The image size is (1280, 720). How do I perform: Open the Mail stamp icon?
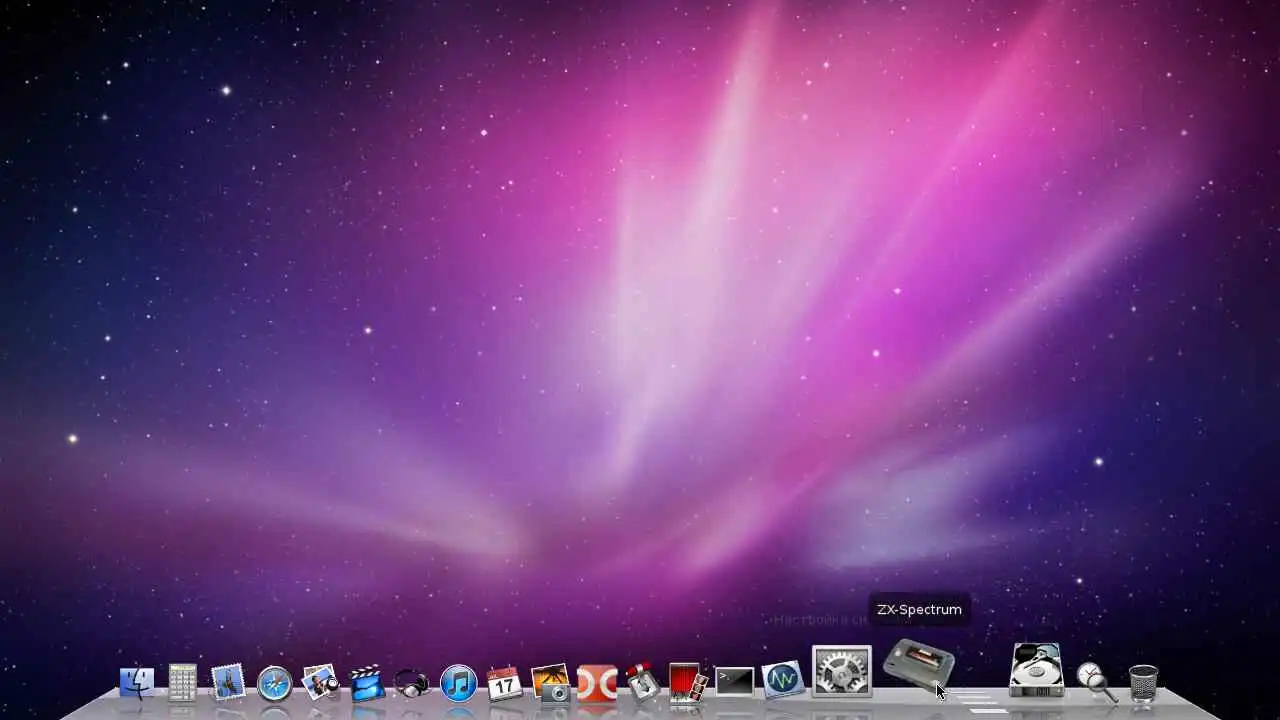229,683
